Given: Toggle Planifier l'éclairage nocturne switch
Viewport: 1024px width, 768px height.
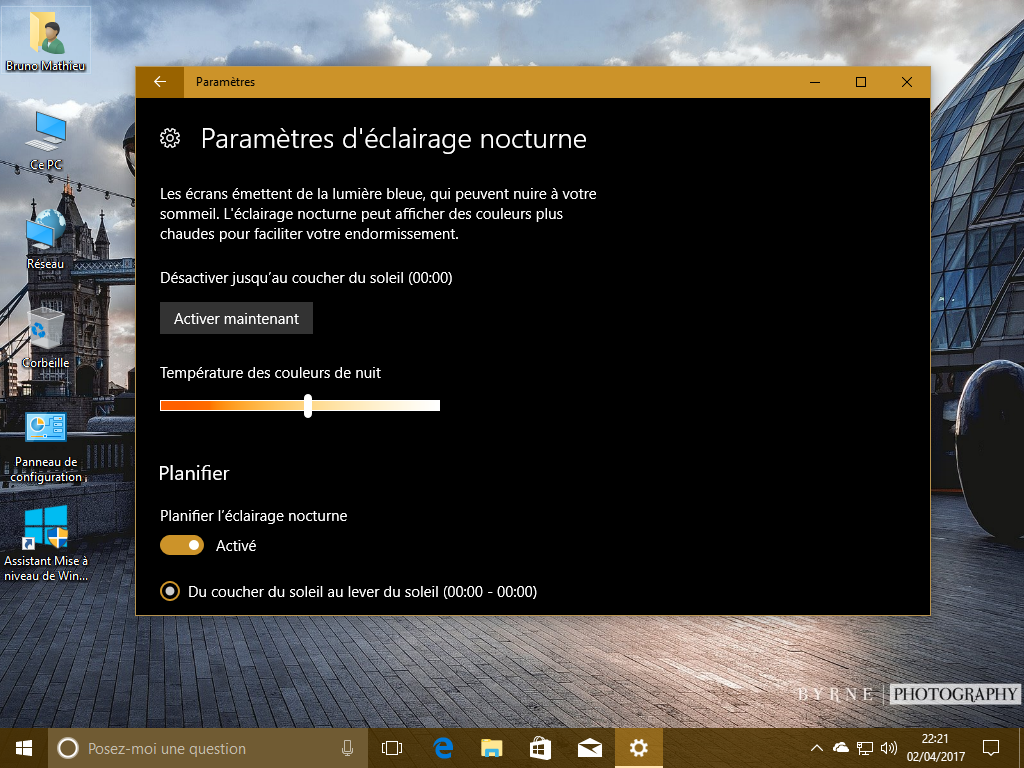Looking at the screenshot, I should click(x=182, y=545).
